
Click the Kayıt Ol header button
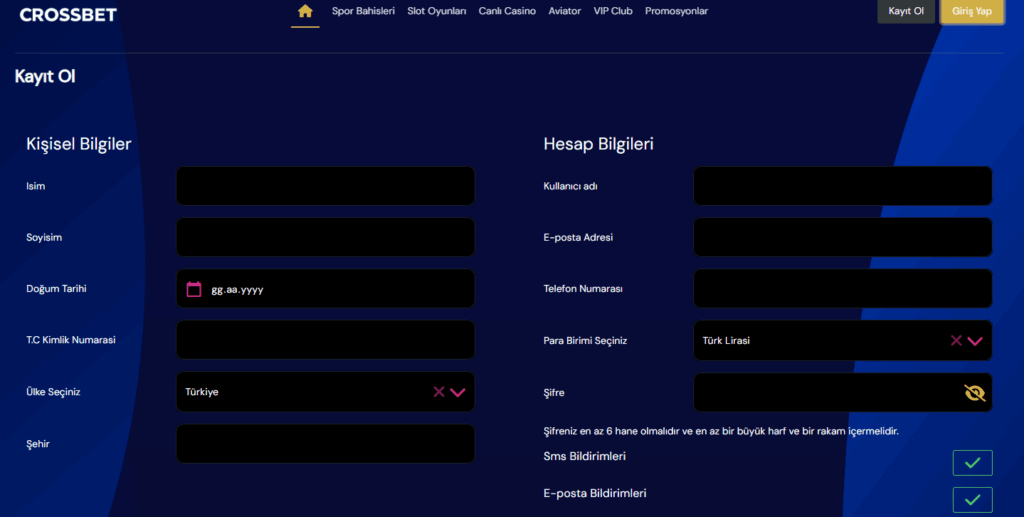[906, 11]
